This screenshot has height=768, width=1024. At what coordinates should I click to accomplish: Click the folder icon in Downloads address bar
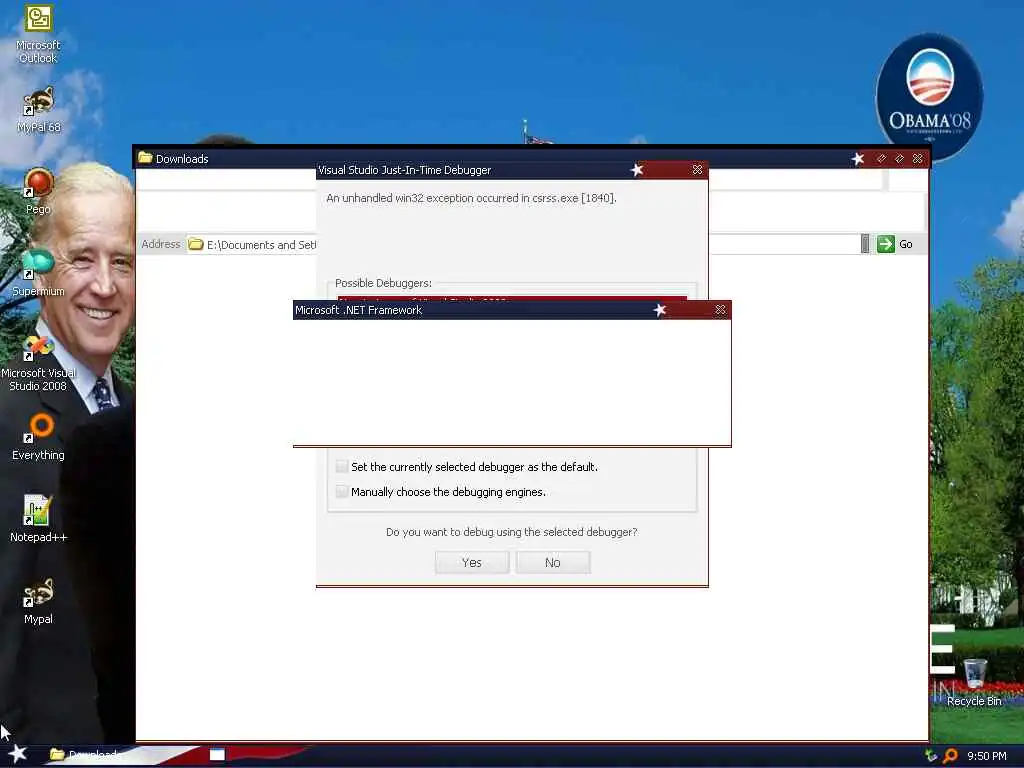(x=196, y=244)
